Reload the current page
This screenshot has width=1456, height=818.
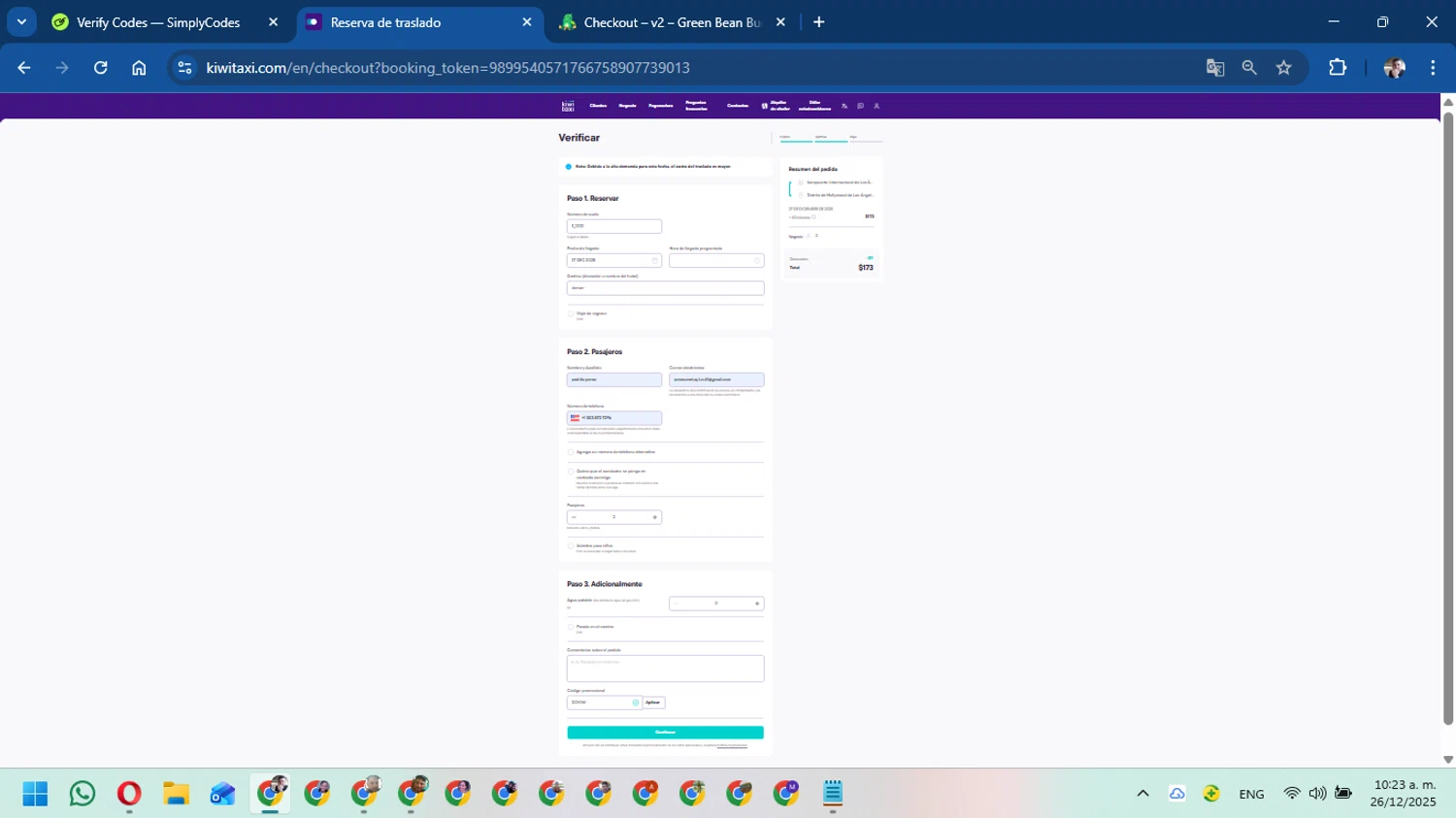point(101,68)
